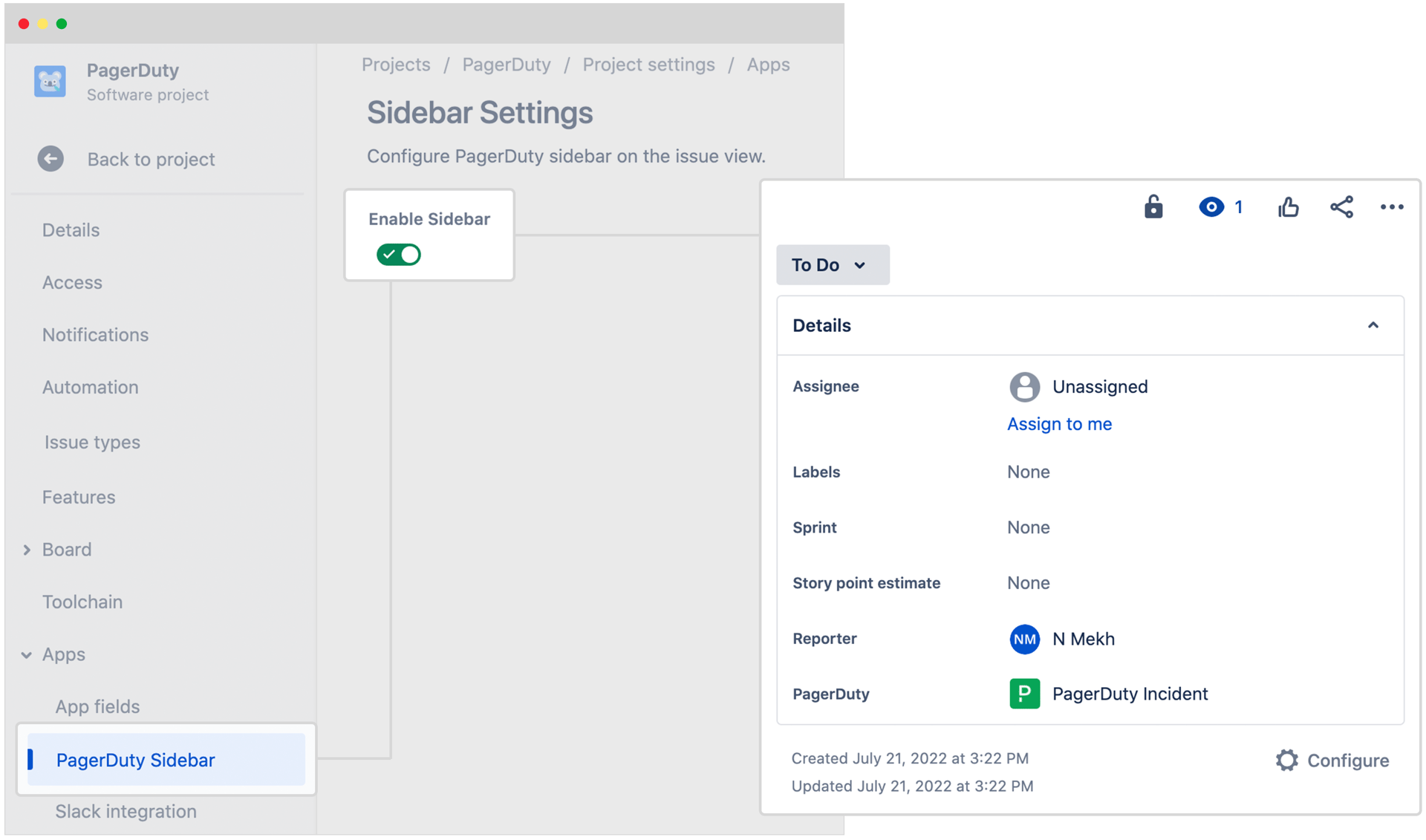Open the Notifications settings item

point(95,335)
